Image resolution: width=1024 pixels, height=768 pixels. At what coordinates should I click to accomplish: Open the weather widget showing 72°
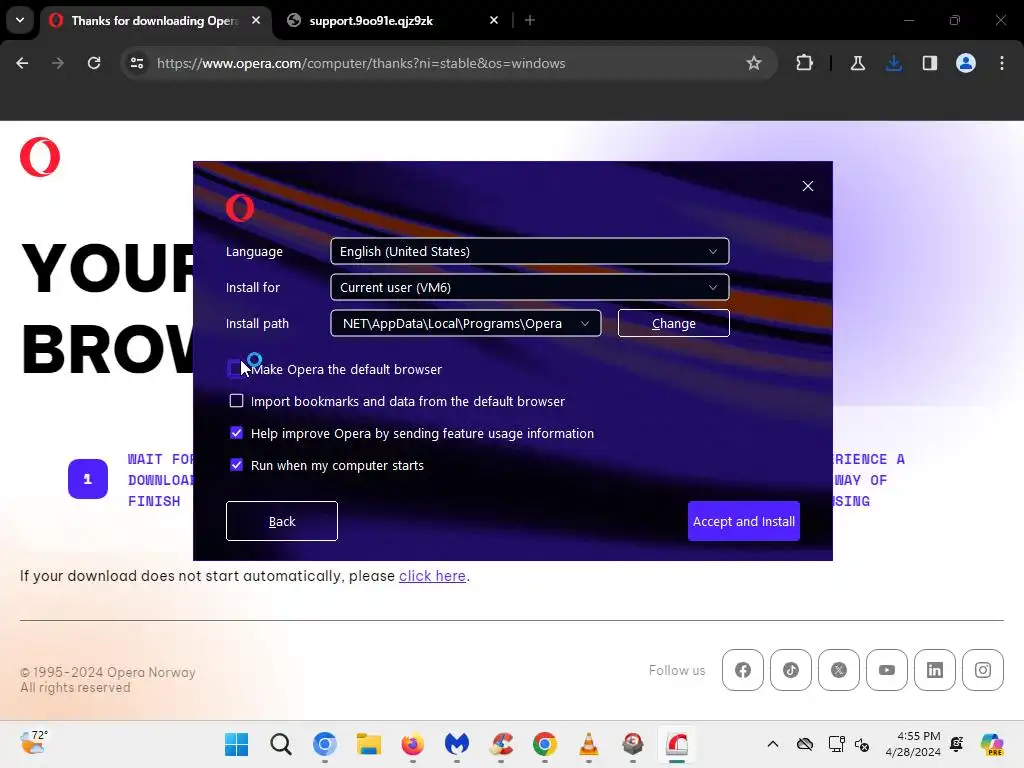[x=34, y=743]
